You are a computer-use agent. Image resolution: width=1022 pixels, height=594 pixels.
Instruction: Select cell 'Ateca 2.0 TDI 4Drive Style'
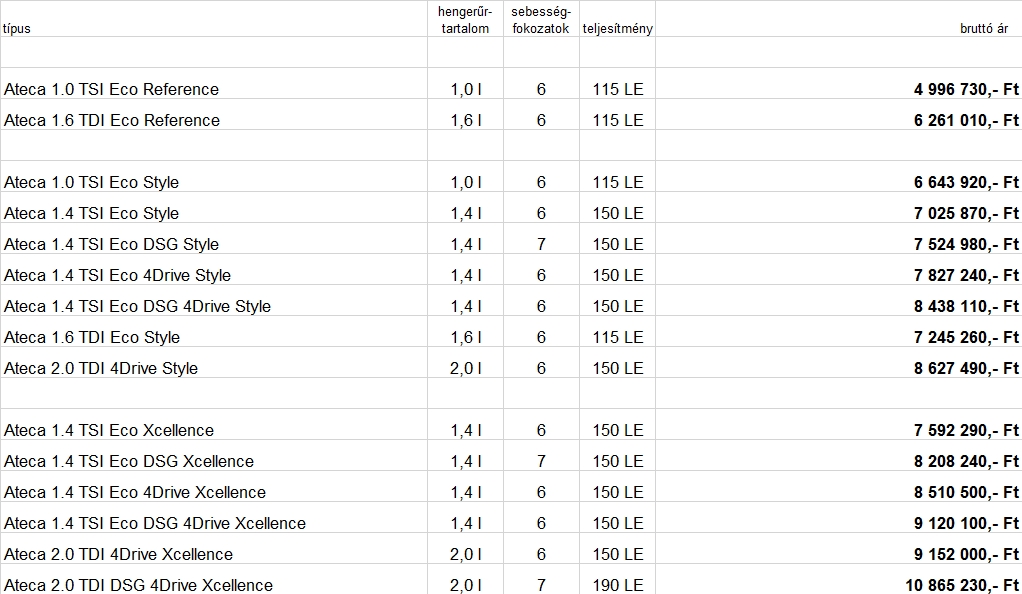(x=214, y=363)
